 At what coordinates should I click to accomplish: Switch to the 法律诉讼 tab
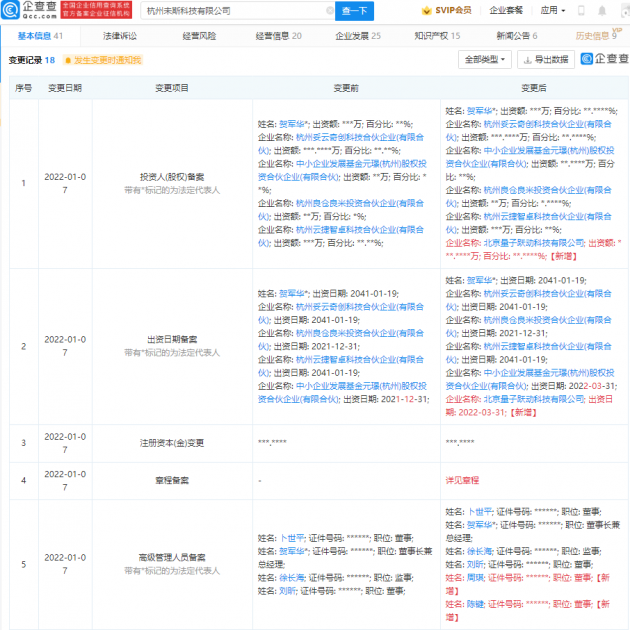(x=120, y=36)
